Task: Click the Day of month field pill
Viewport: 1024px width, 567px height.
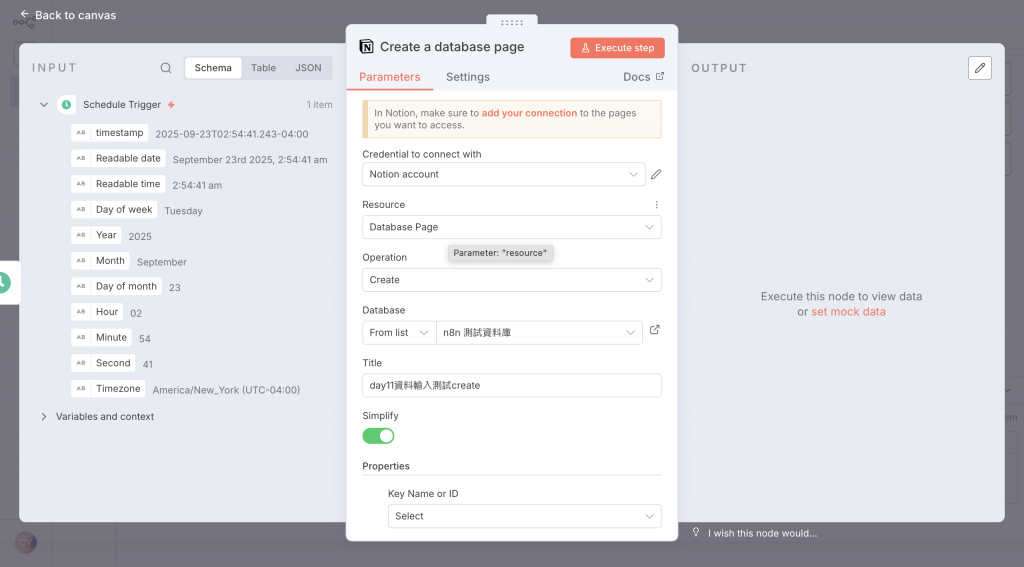Action: pyautogui.click(x=117, y=285)
